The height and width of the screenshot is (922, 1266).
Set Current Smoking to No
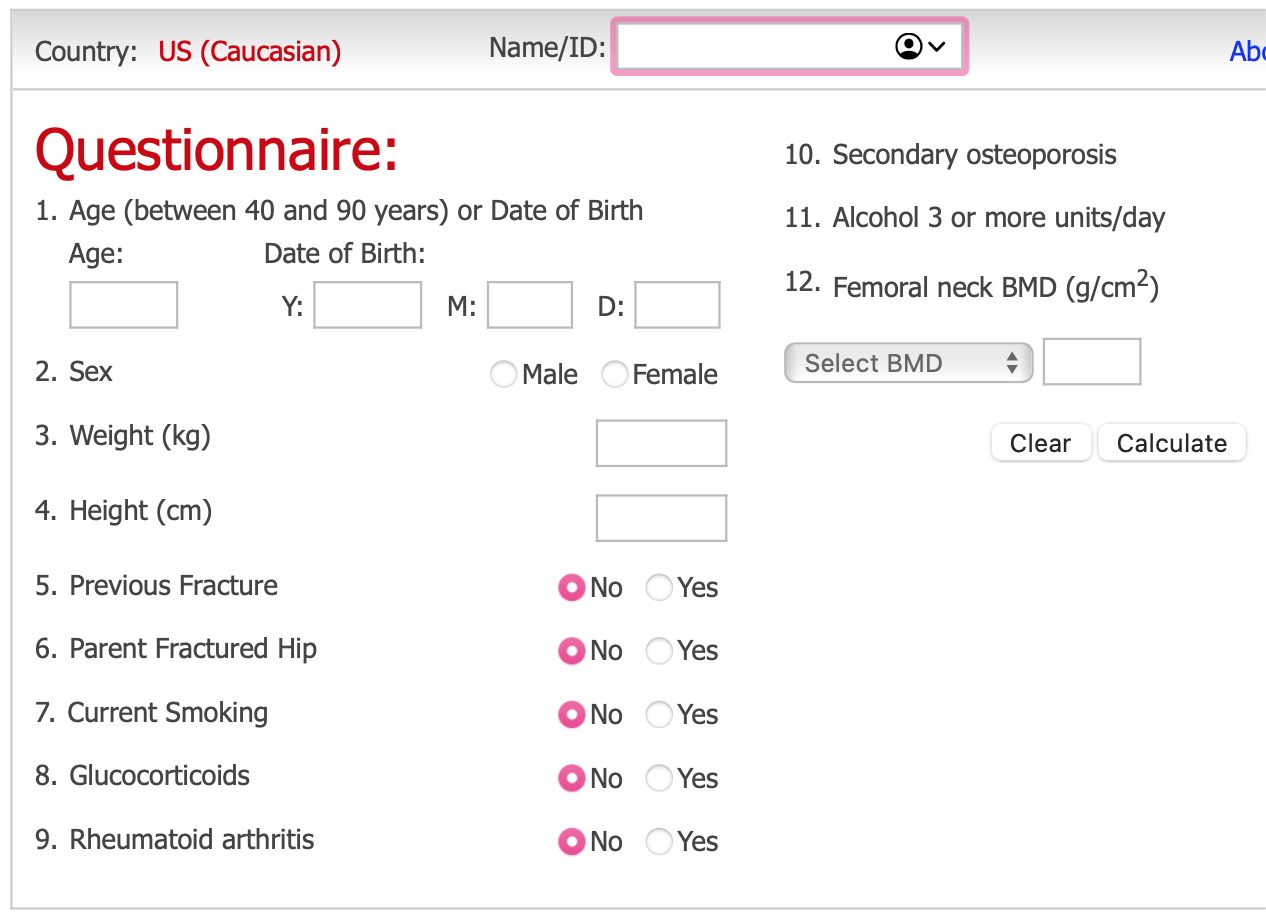coord(571,715)
